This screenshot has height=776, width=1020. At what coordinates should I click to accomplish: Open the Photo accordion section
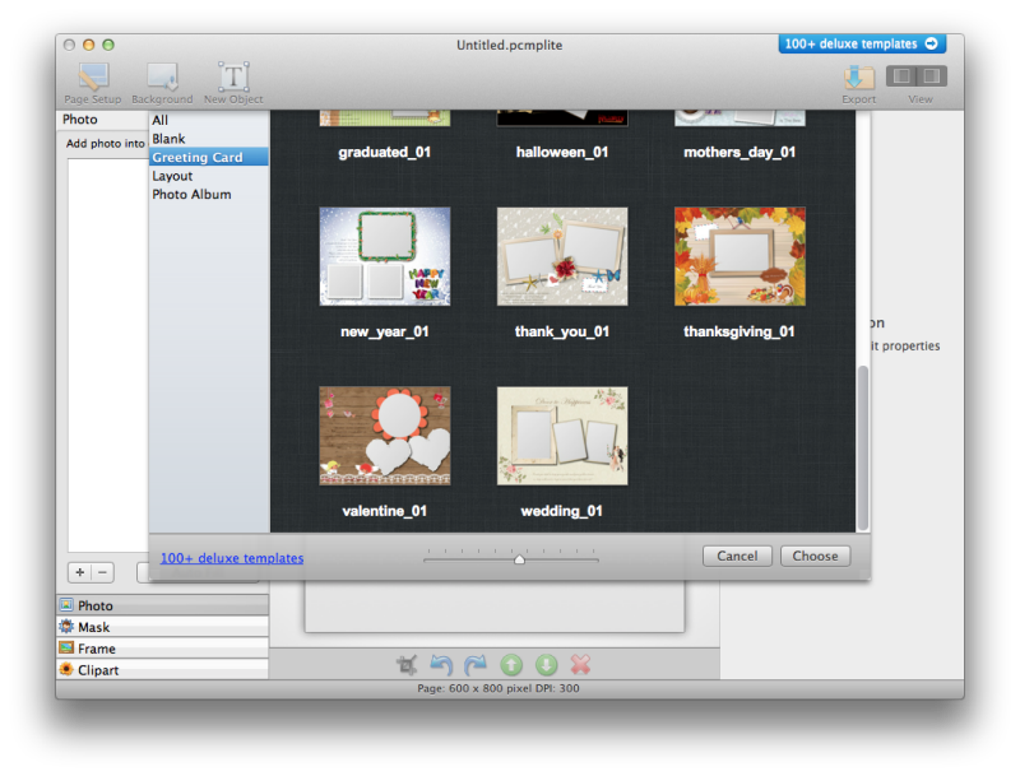163,605
